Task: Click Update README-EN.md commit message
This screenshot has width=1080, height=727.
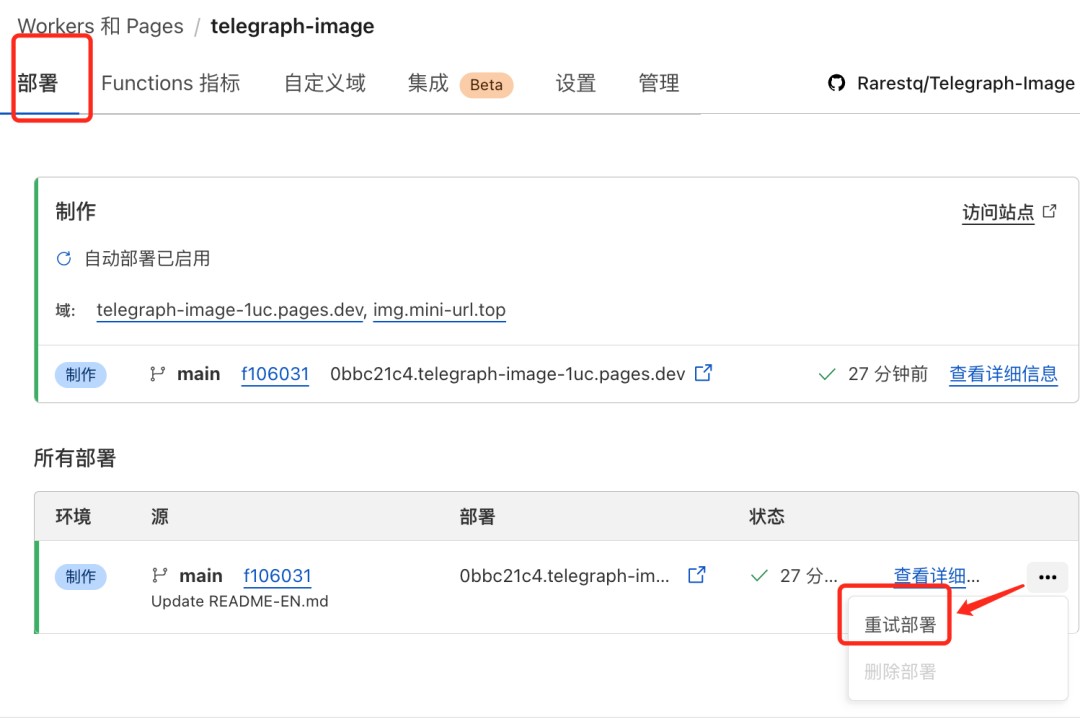Action: pyautogui.click(x=240, y=602)
